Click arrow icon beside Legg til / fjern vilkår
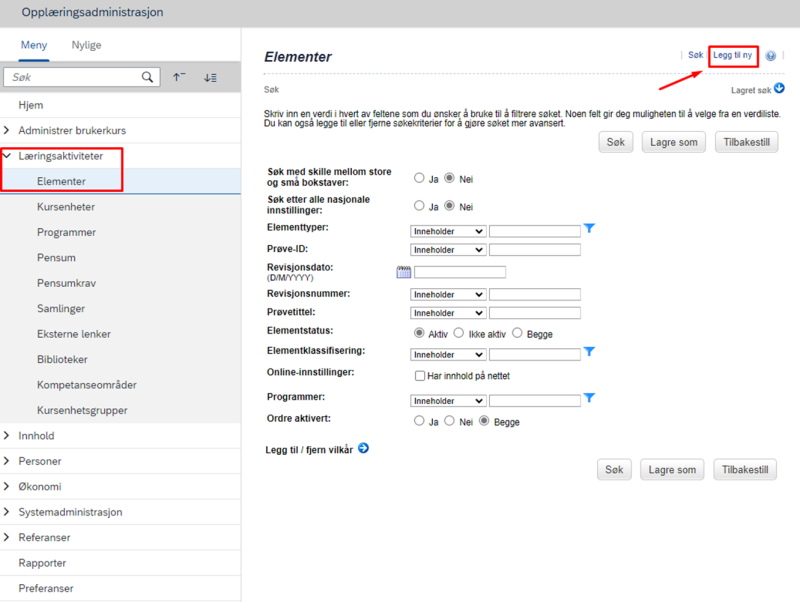 point(363,448)
